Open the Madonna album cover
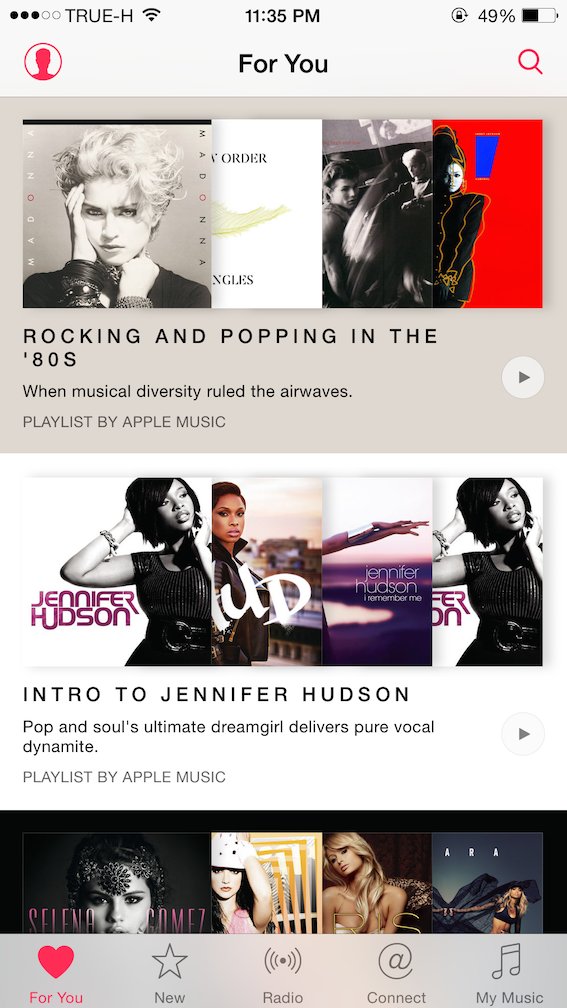 click(117, 213)
